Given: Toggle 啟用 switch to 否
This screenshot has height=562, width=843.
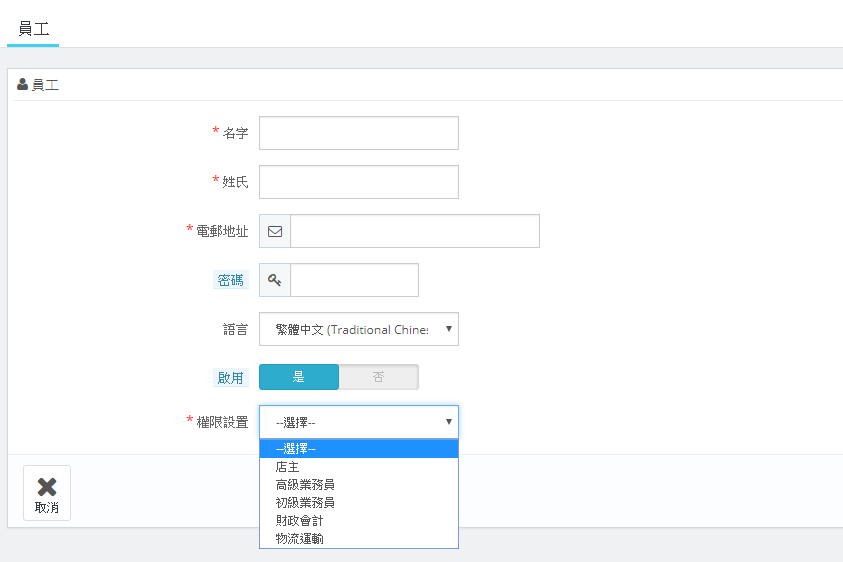Looking at the screenshot, I should point(378,377).
